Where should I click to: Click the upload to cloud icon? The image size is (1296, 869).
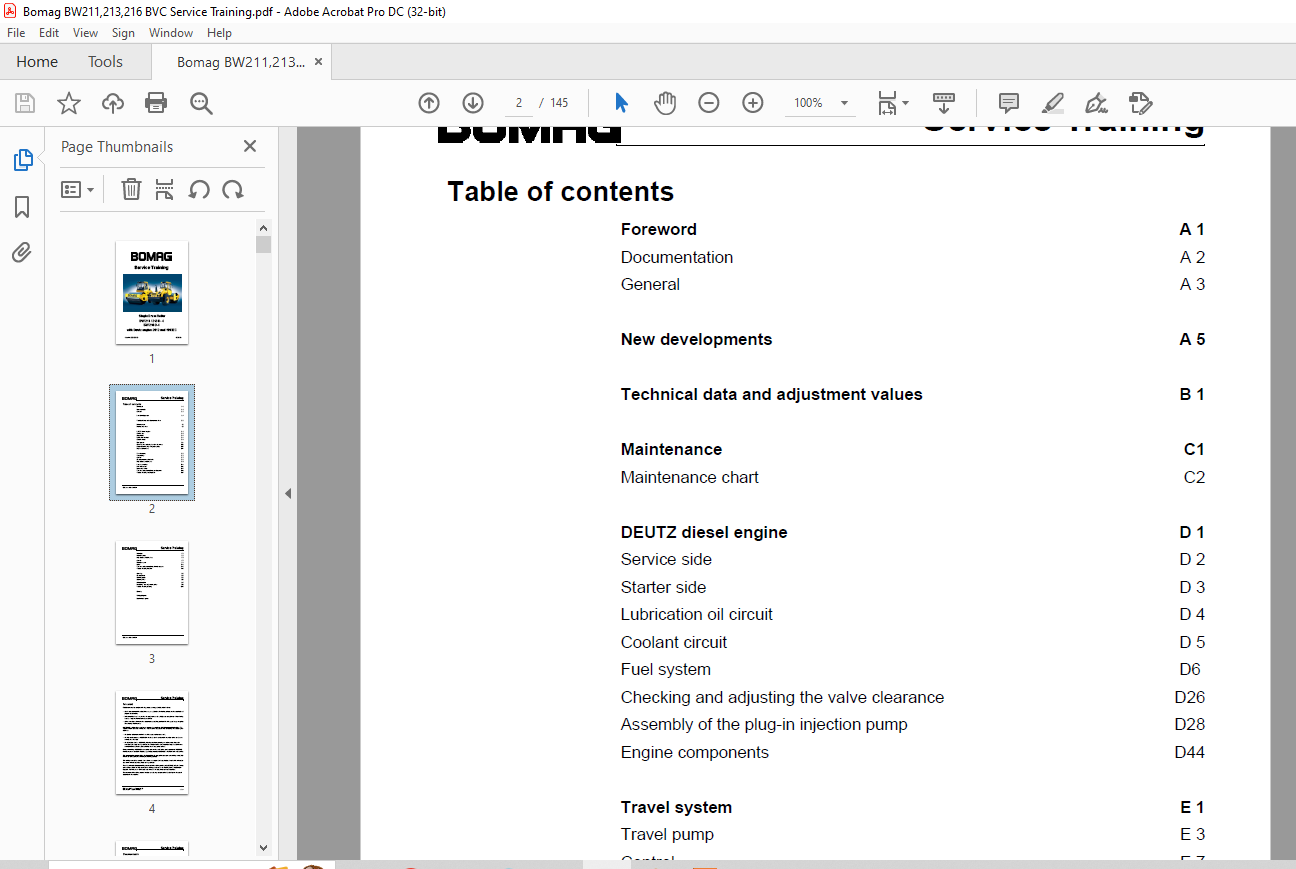click(x=113, y=103)
